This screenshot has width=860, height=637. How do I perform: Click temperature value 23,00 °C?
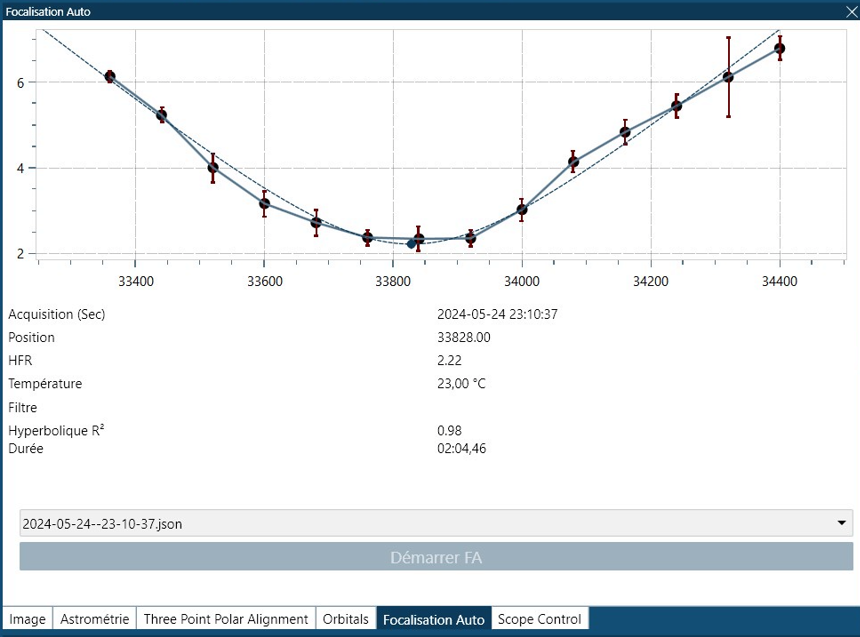(x=461, y=384)
